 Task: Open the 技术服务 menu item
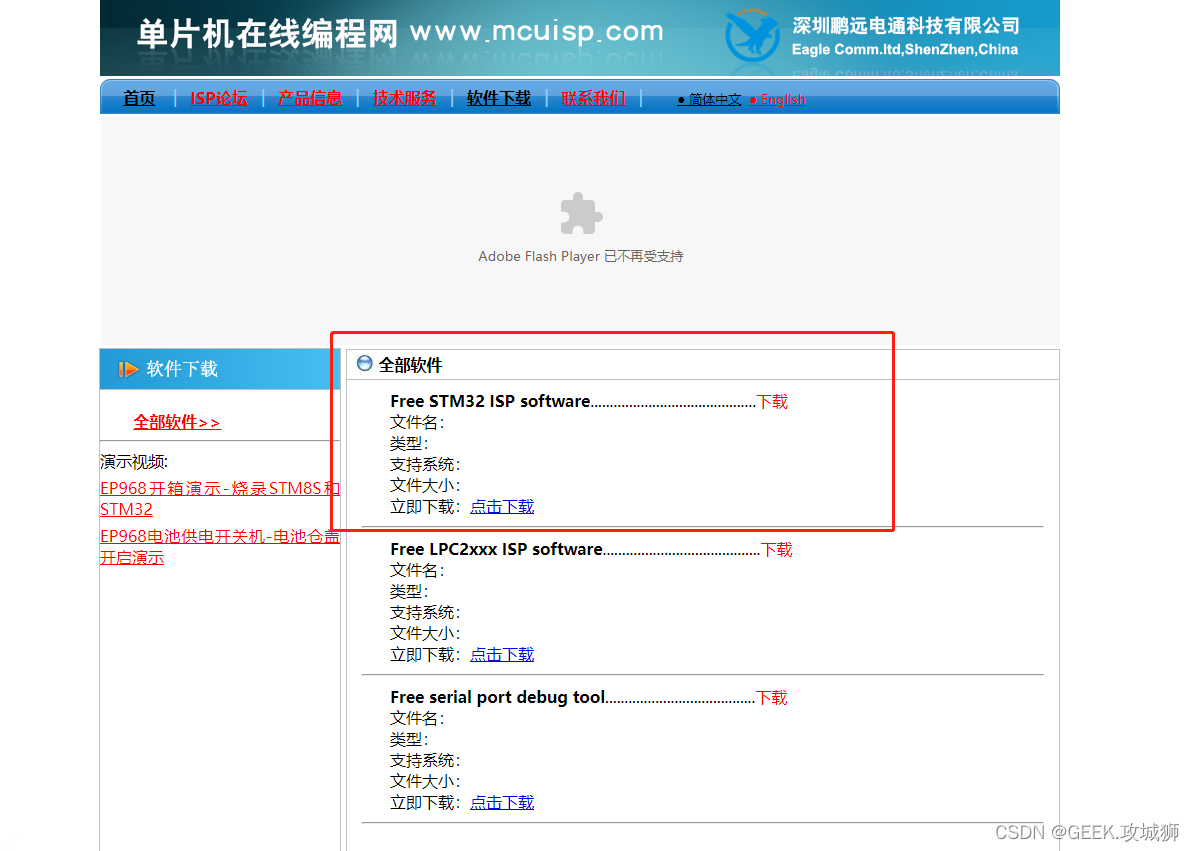(404, 98)
